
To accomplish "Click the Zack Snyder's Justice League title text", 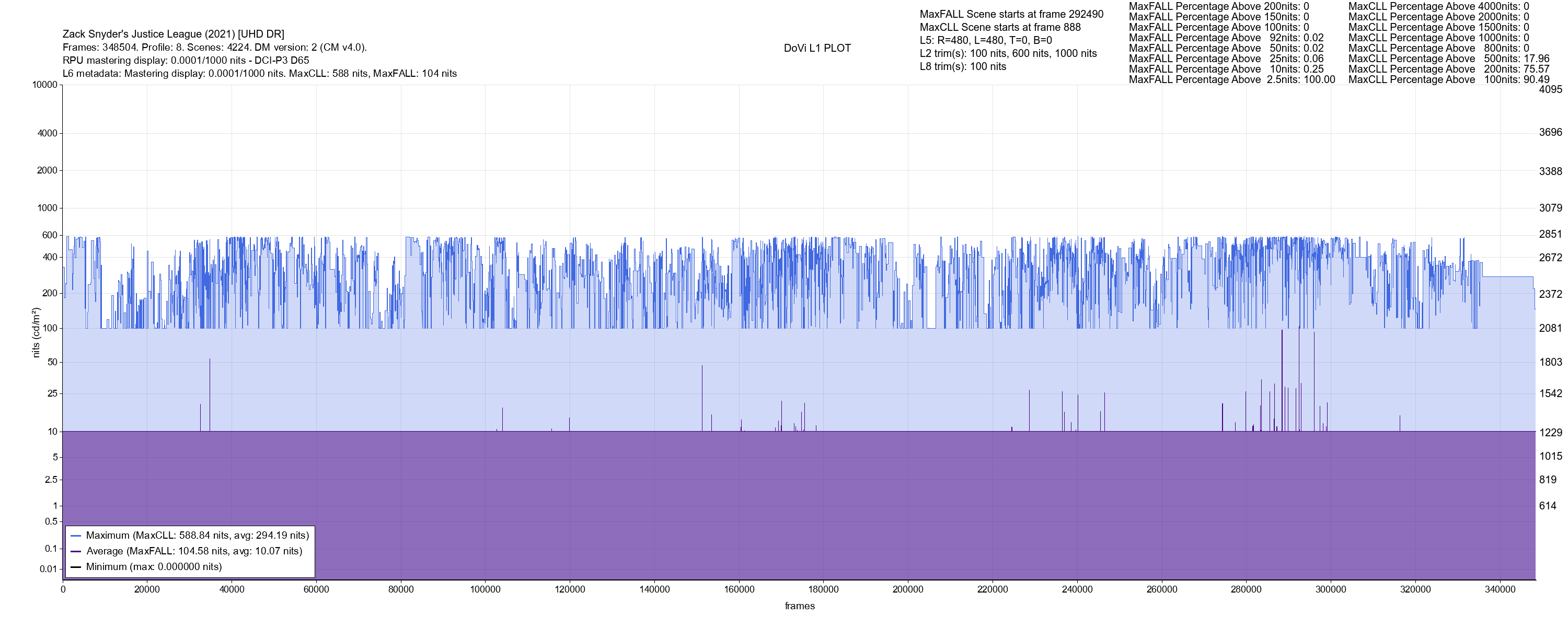I will tap(174, 34).
